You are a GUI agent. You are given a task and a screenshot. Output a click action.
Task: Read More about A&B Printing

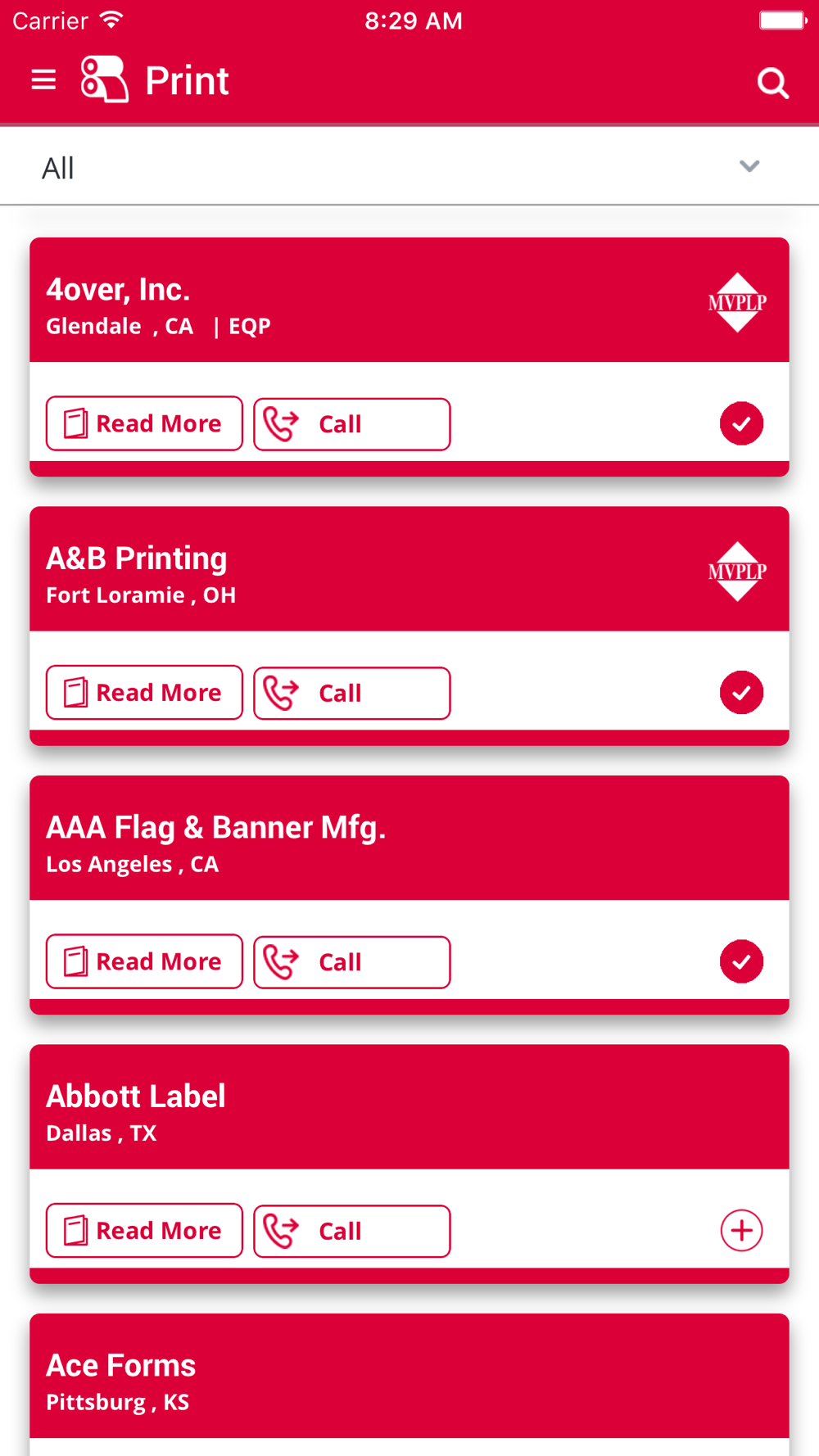tap(144, 693)
